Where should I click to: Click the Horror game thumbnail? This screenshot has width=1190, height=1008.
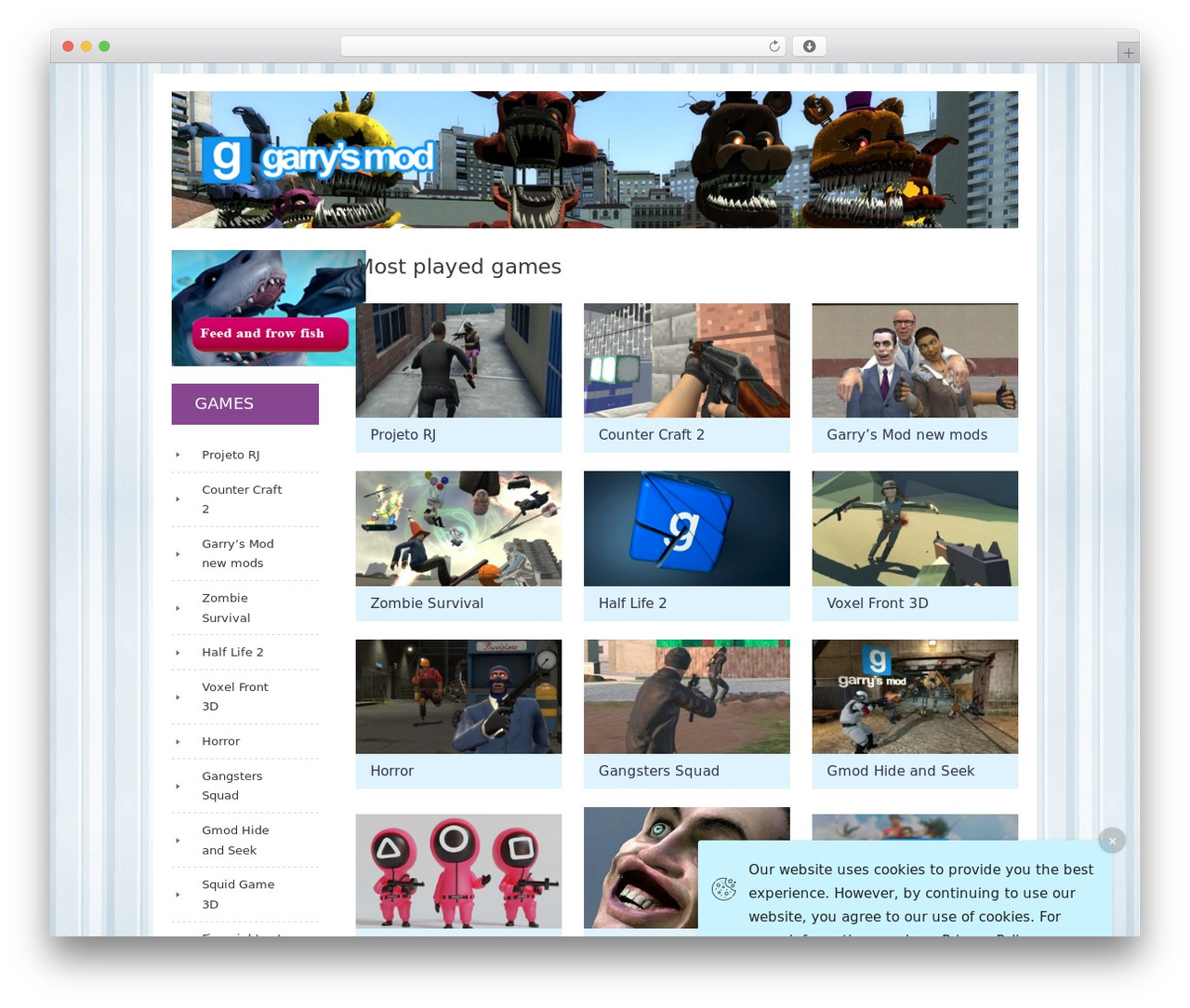458,696
